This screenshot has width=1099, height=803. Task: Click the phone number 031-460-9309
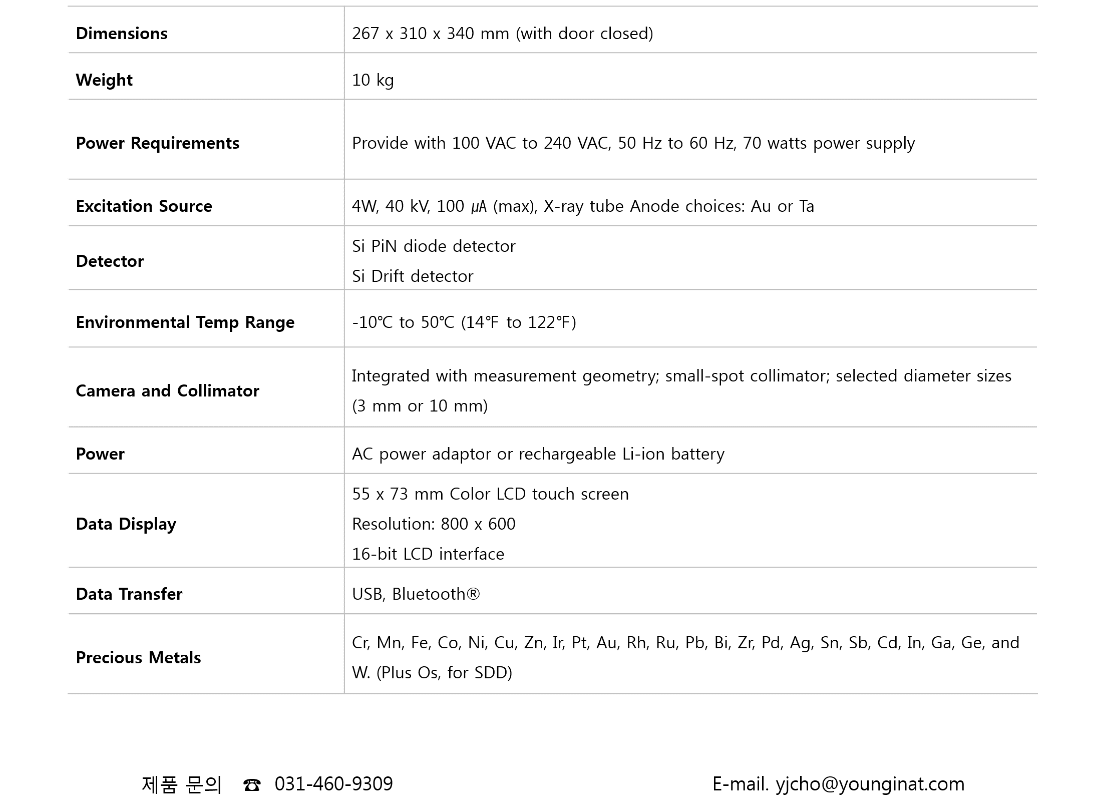pyautogui.click(x=333, y=784)
